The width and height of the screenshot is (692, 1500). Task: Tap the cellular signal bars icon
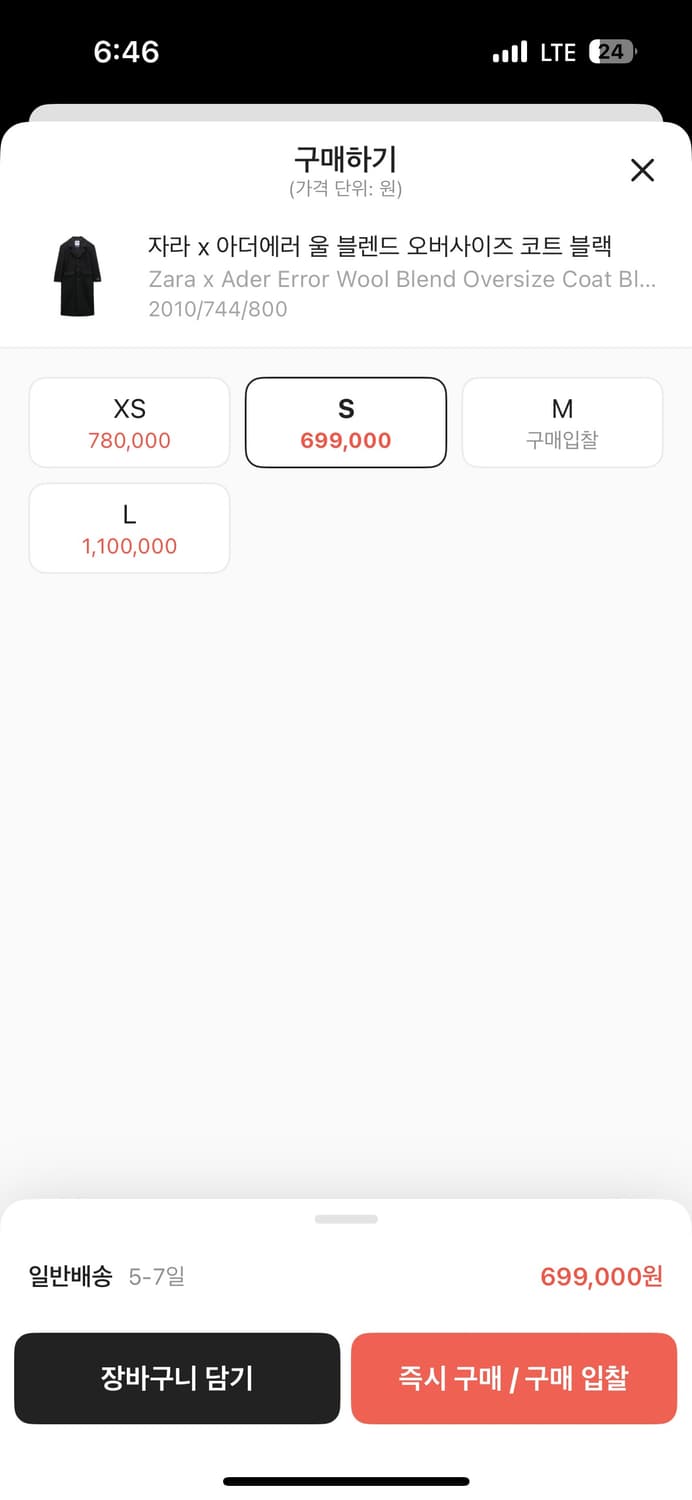click(510, 52)
